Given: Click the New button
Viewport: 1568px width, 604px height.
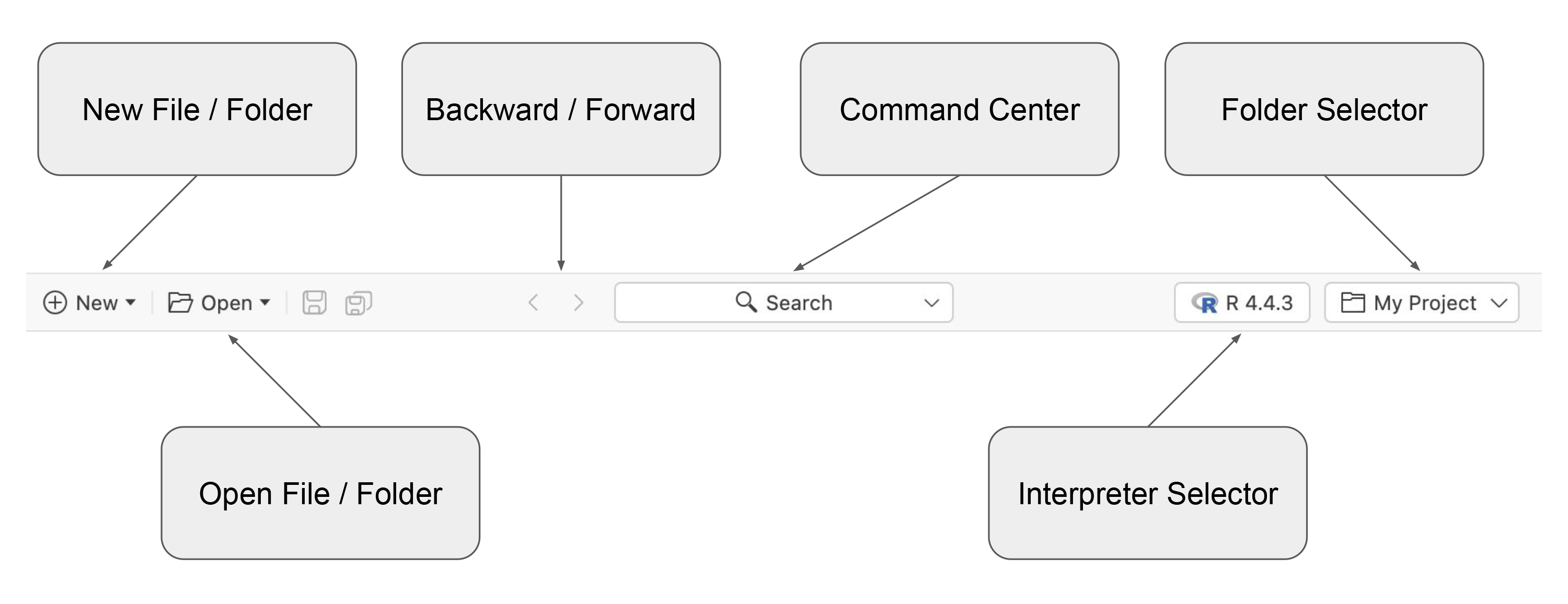Looking at the screenshot, I should click(x=97, y=303).
